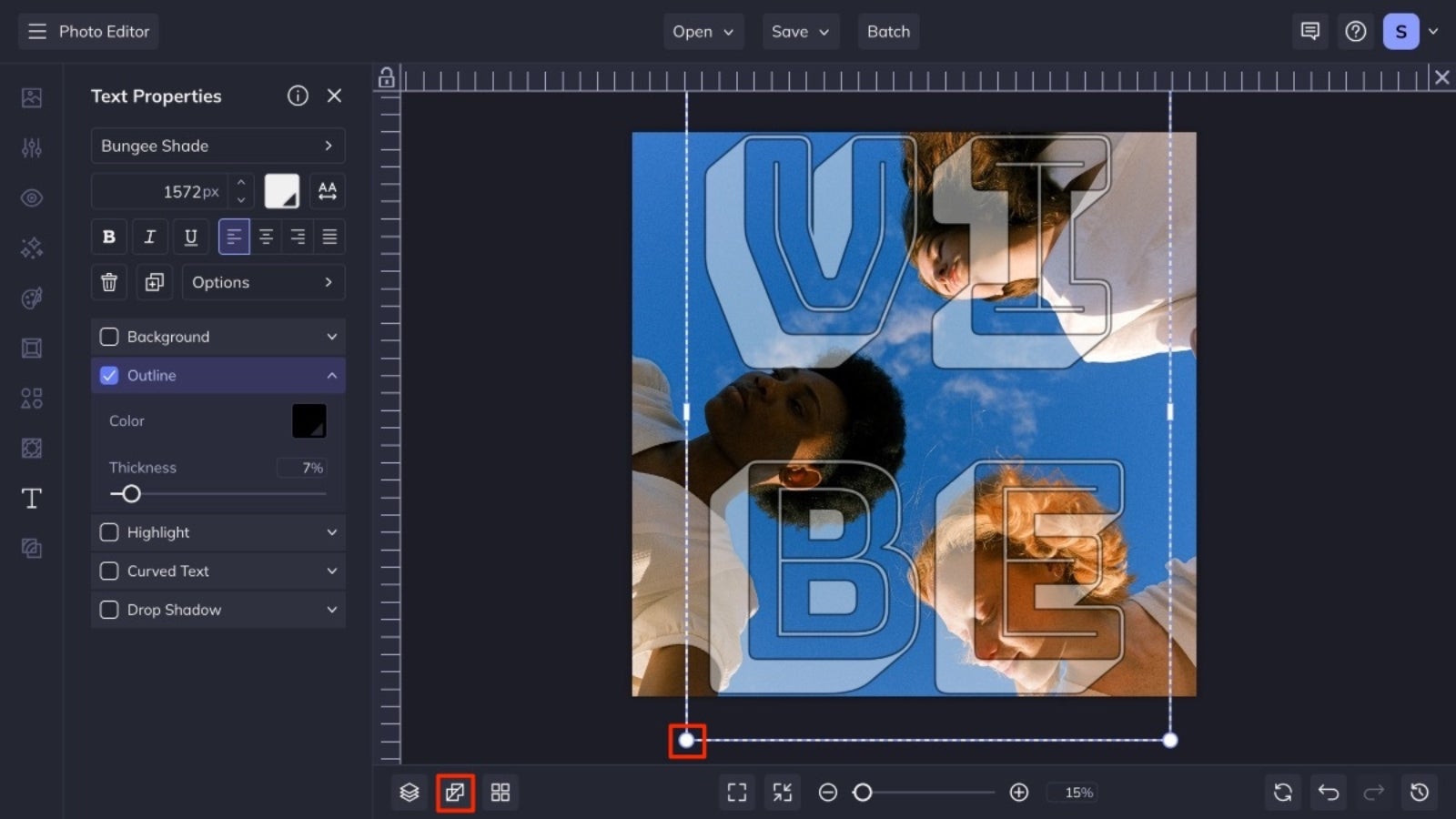Screen dimensions: 1456x819
Task: Enable Curved Text
Action: [109, 571]
